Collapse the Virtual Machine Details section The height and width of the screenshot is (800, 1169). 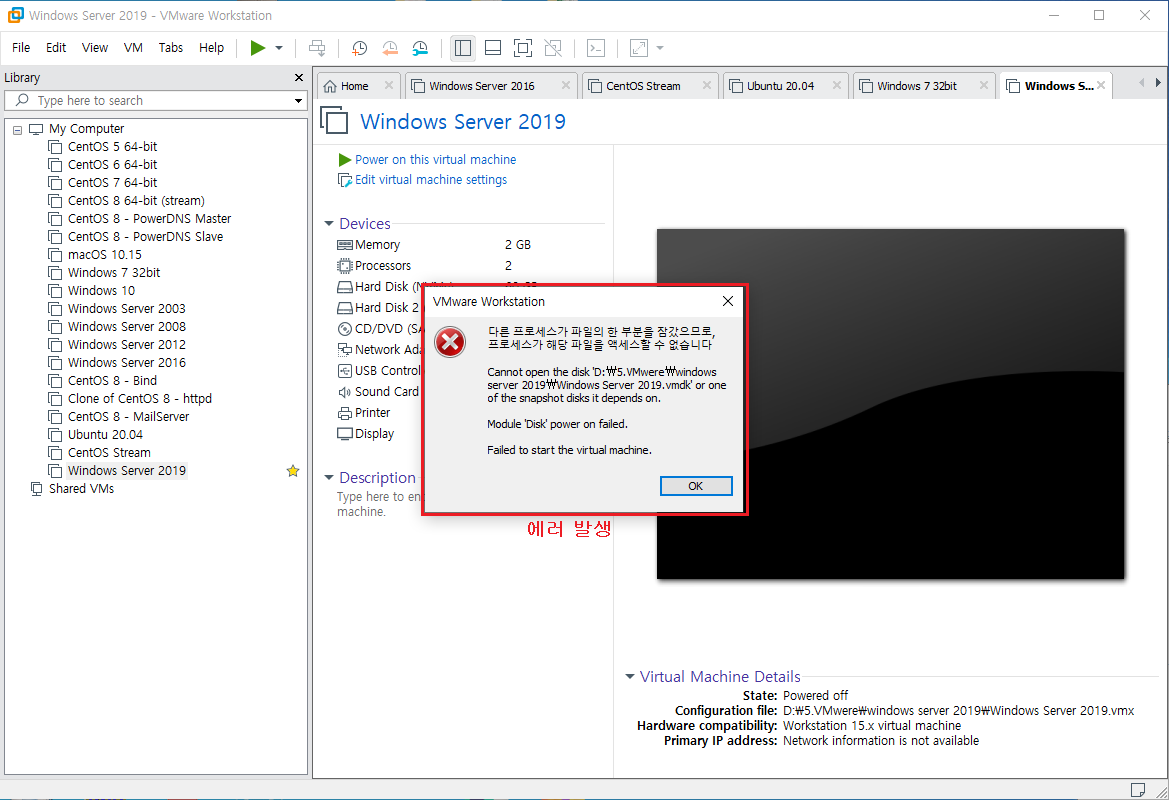(x=629, y=677)
